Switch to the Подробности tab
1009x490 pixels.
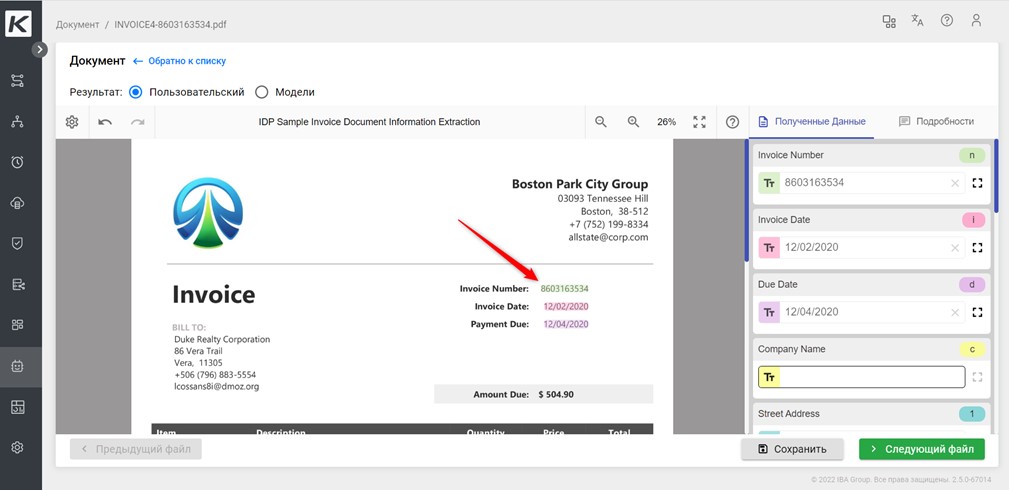tap(936, 121)
